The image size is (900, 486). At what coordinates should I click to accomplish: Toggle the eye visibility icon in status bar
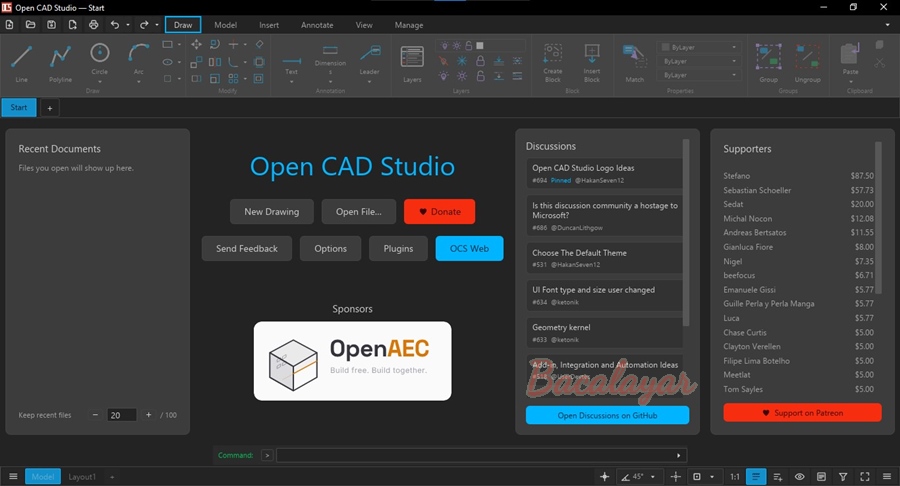(800, 476)
